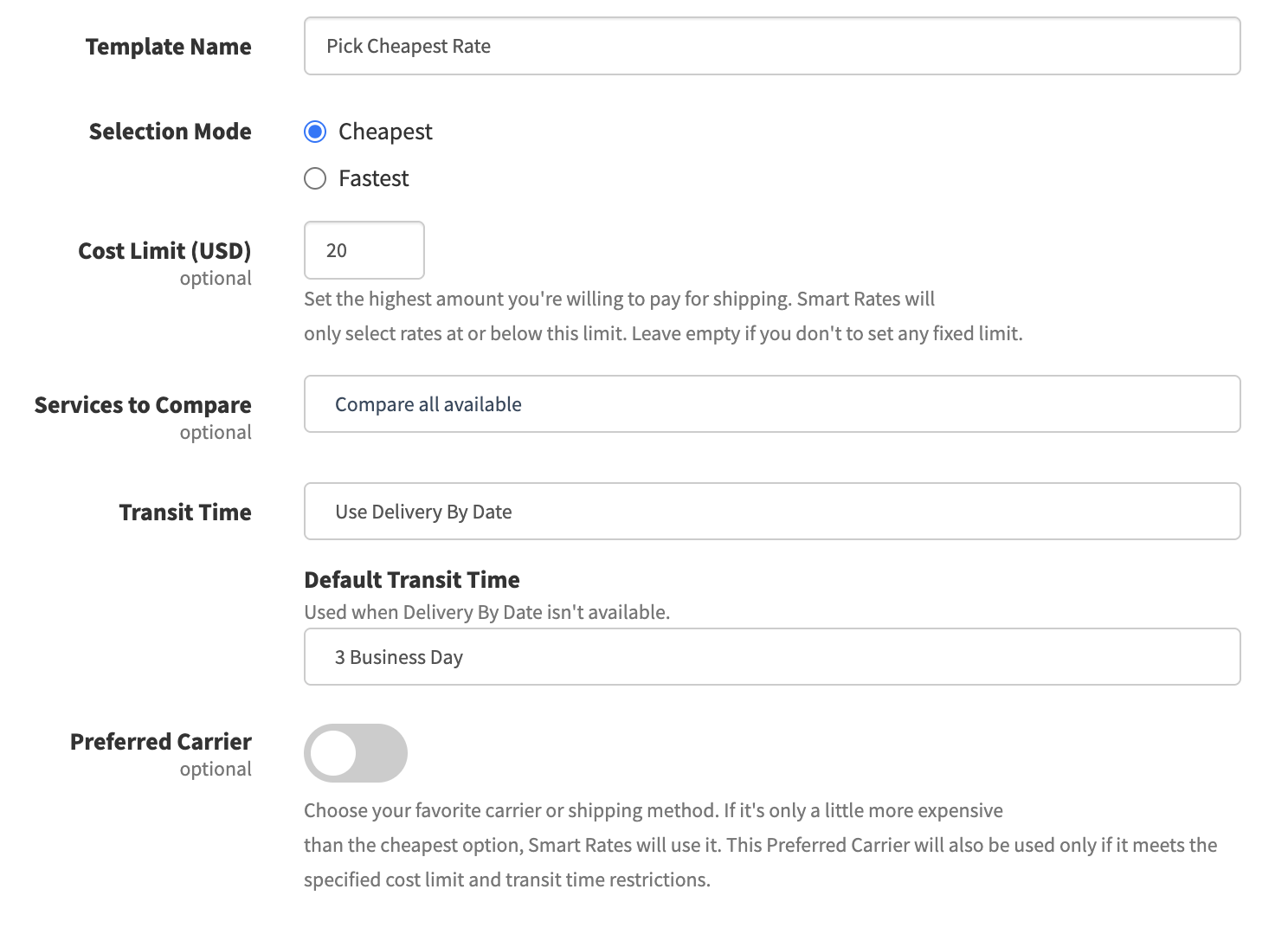Select the Fastest radio button
Viewport: 1288px width, 928px height.
(x=315, y=178)
